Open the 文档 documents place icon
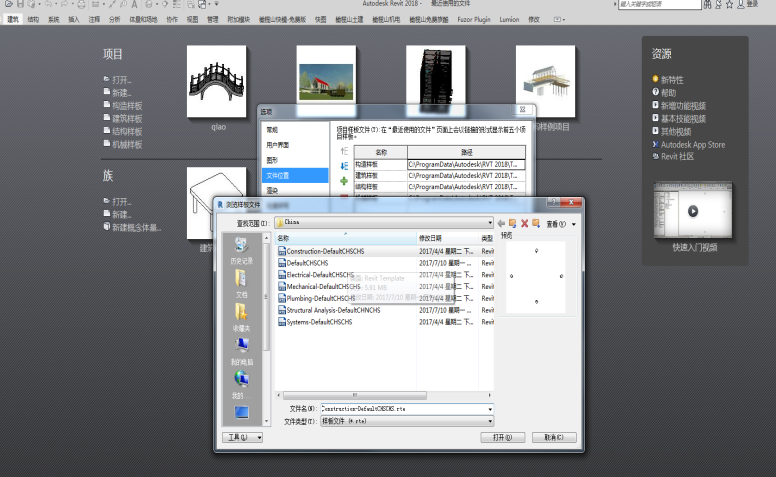 (x=242, y=285)
